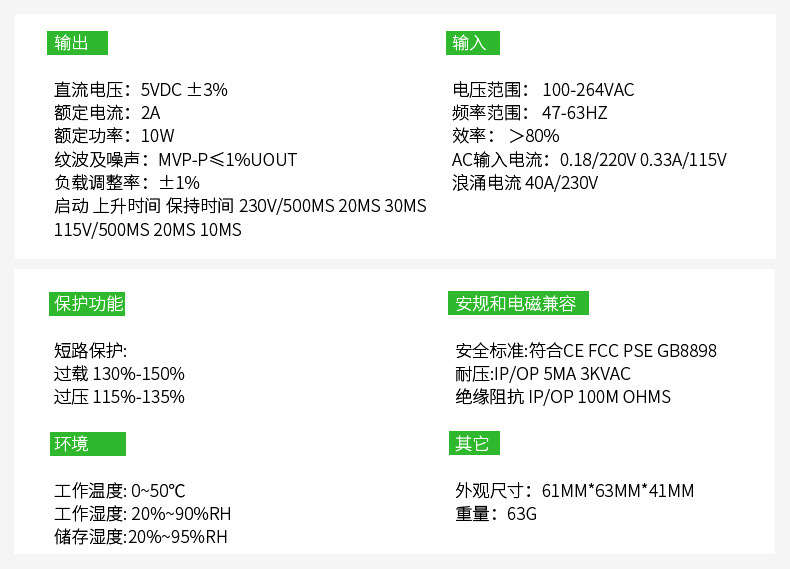This screenshot has height=569, width=790.
Task: Click the green 输出 section header
Action: pyautogui.click(x=77, y=43)
